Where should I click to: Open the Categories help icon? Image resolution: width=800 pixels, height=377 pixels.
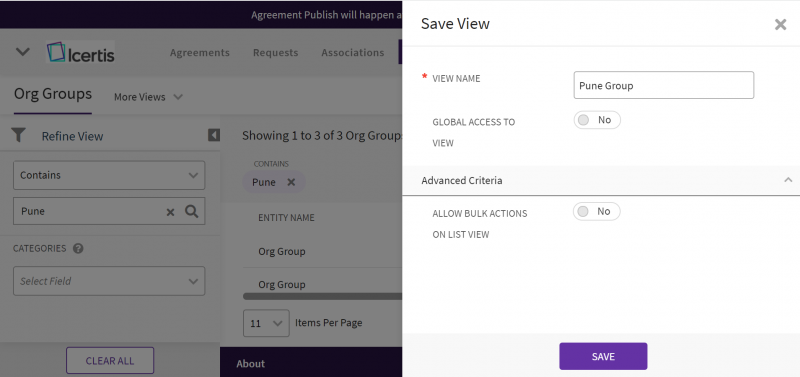click(x=78, y=248)
